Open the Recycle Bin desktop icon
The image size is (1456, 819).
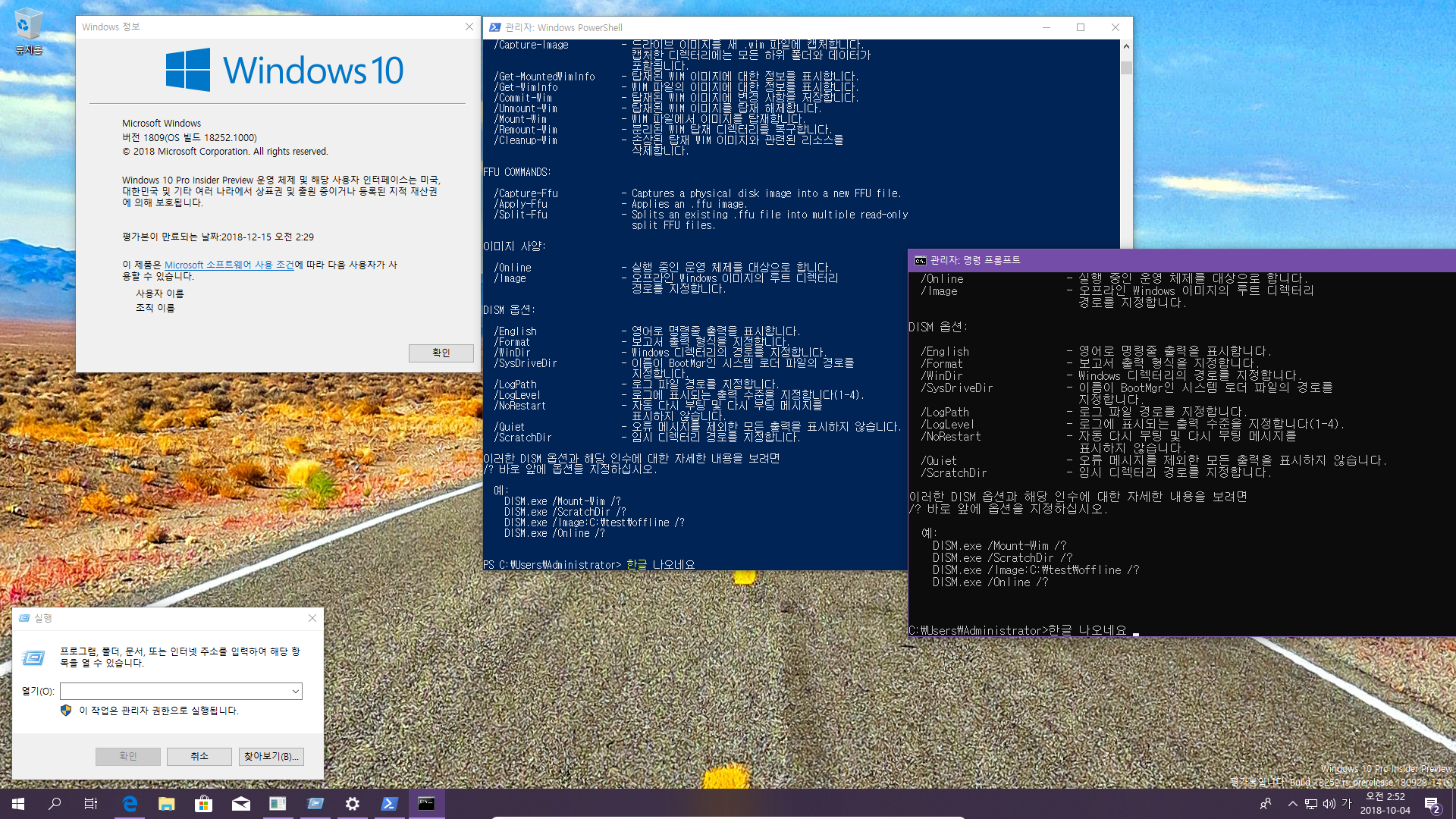click(28, 32)
